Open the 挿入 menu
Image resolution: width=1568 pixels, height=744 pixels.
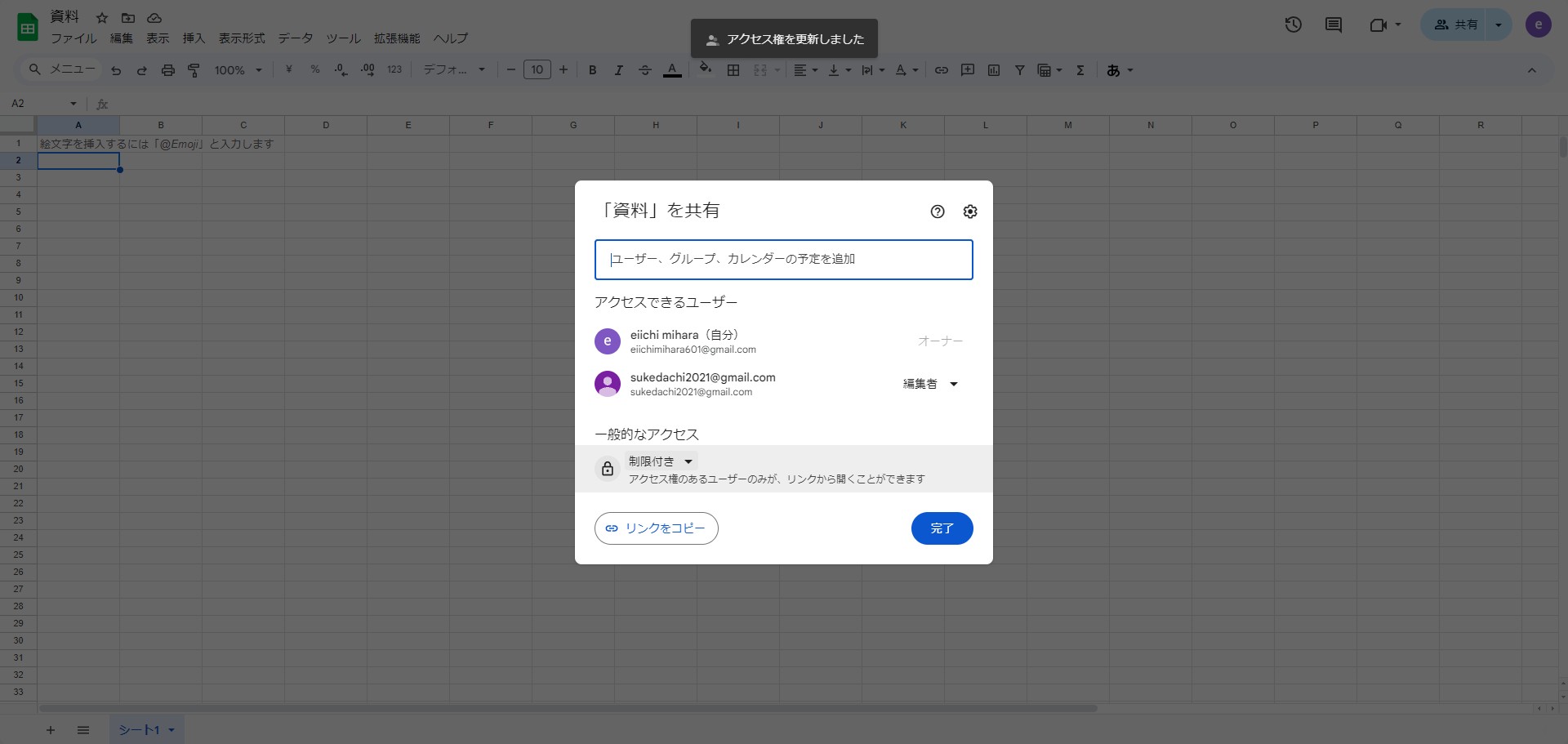(x=194, y=38)
